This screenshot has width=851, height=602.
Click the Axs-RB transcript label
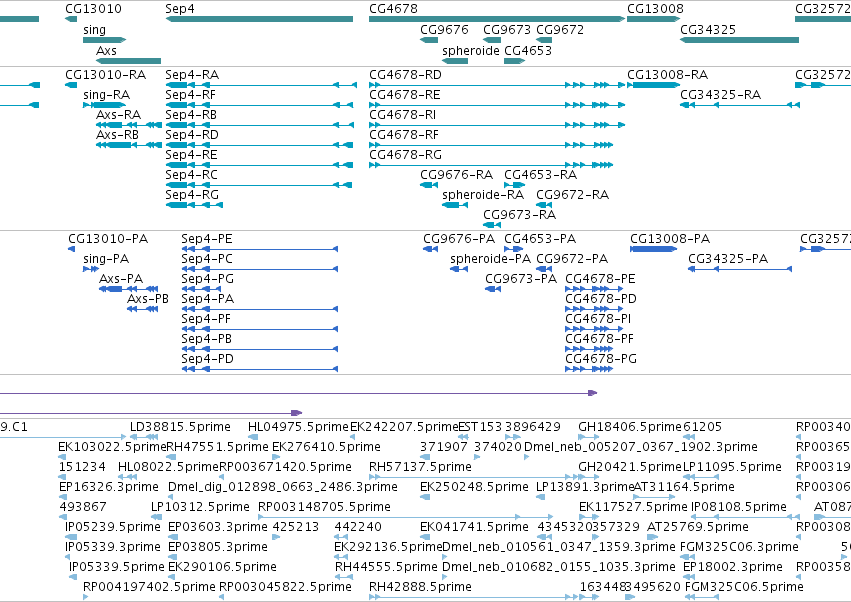click(x=117, y=135)
